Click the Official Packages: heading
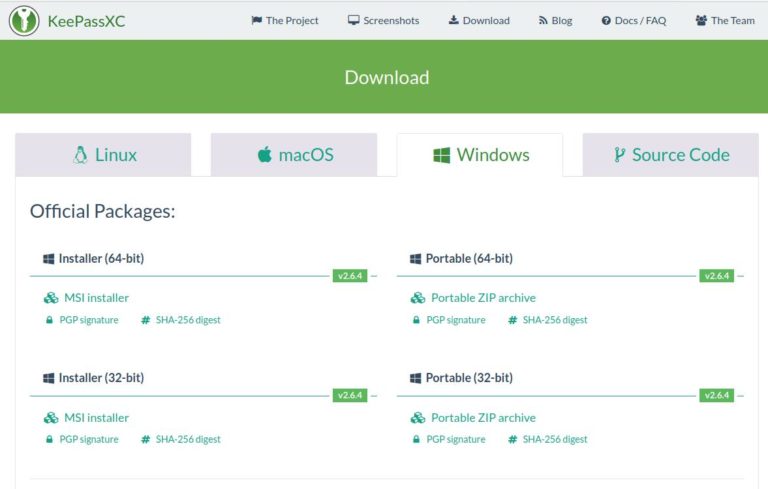Viewport: 768px width, 489px height. [x=102, y=212]
